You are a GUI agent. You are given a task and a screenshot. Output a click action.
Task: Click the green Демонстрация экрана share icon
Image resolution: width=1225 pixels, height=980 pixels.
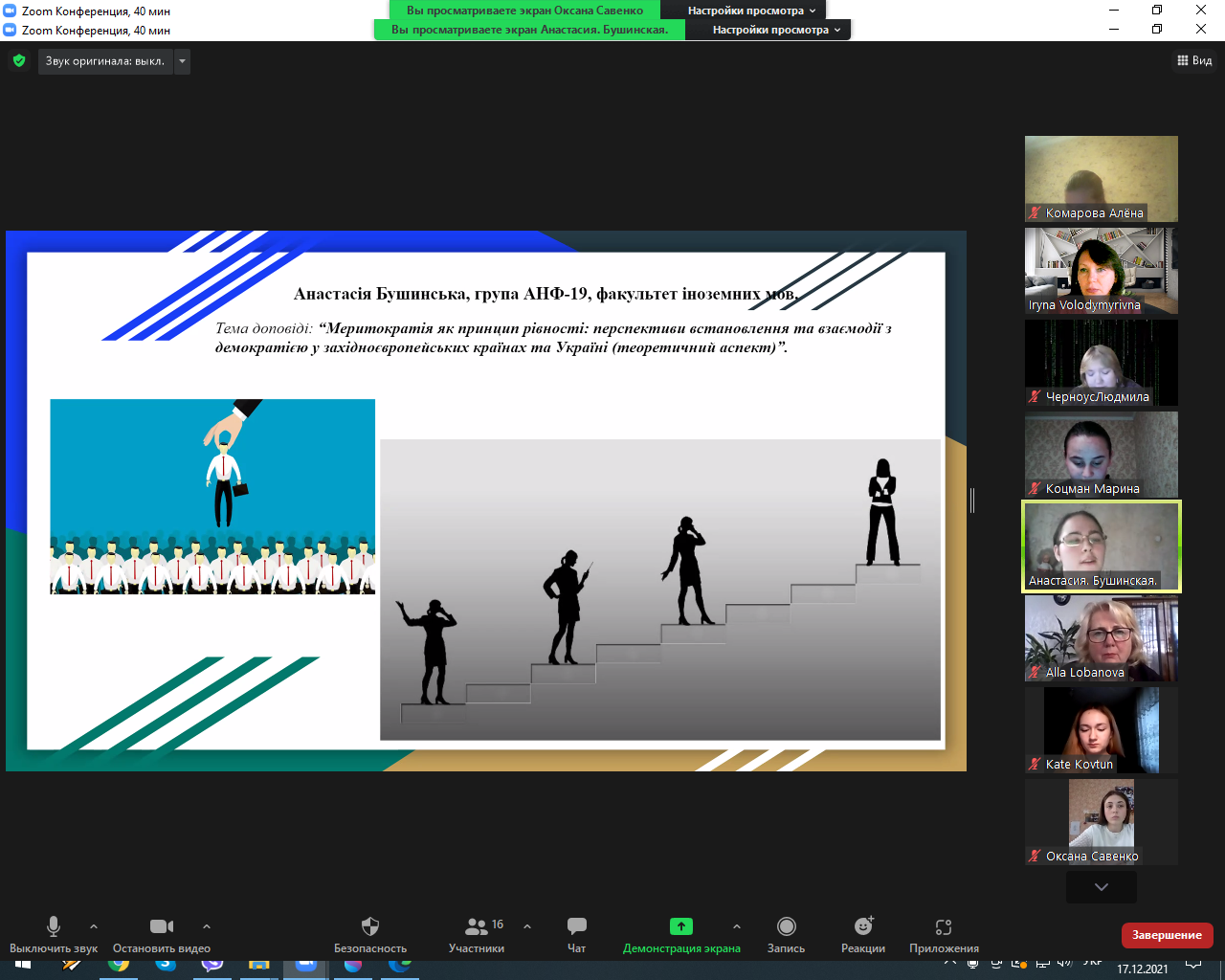point(680,926)
